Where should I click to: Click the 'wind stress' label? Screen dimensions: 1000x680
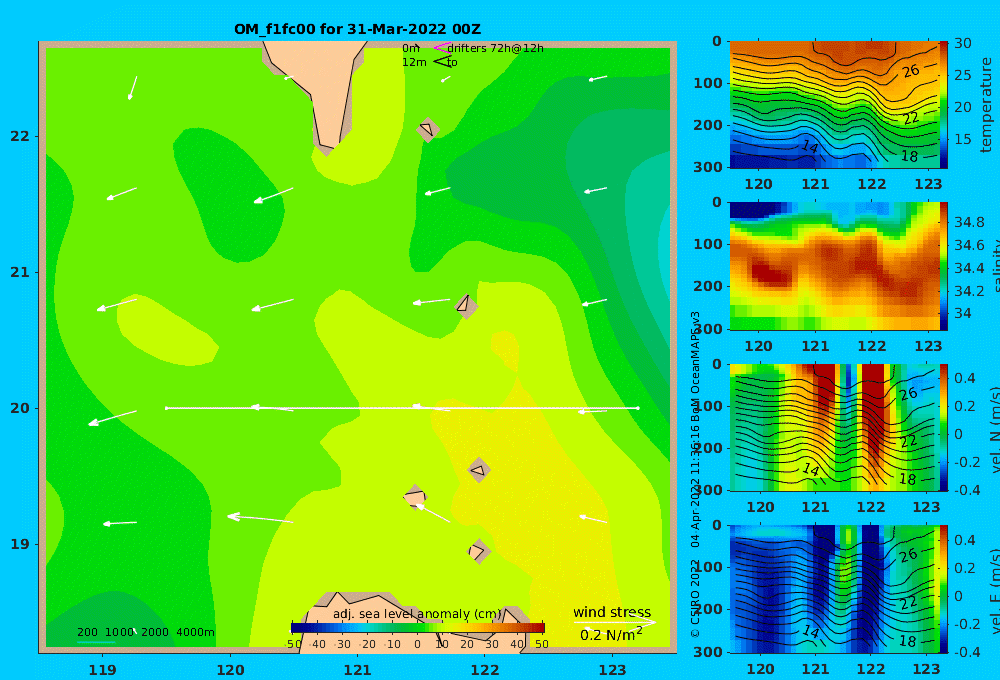tap(612, 612)
